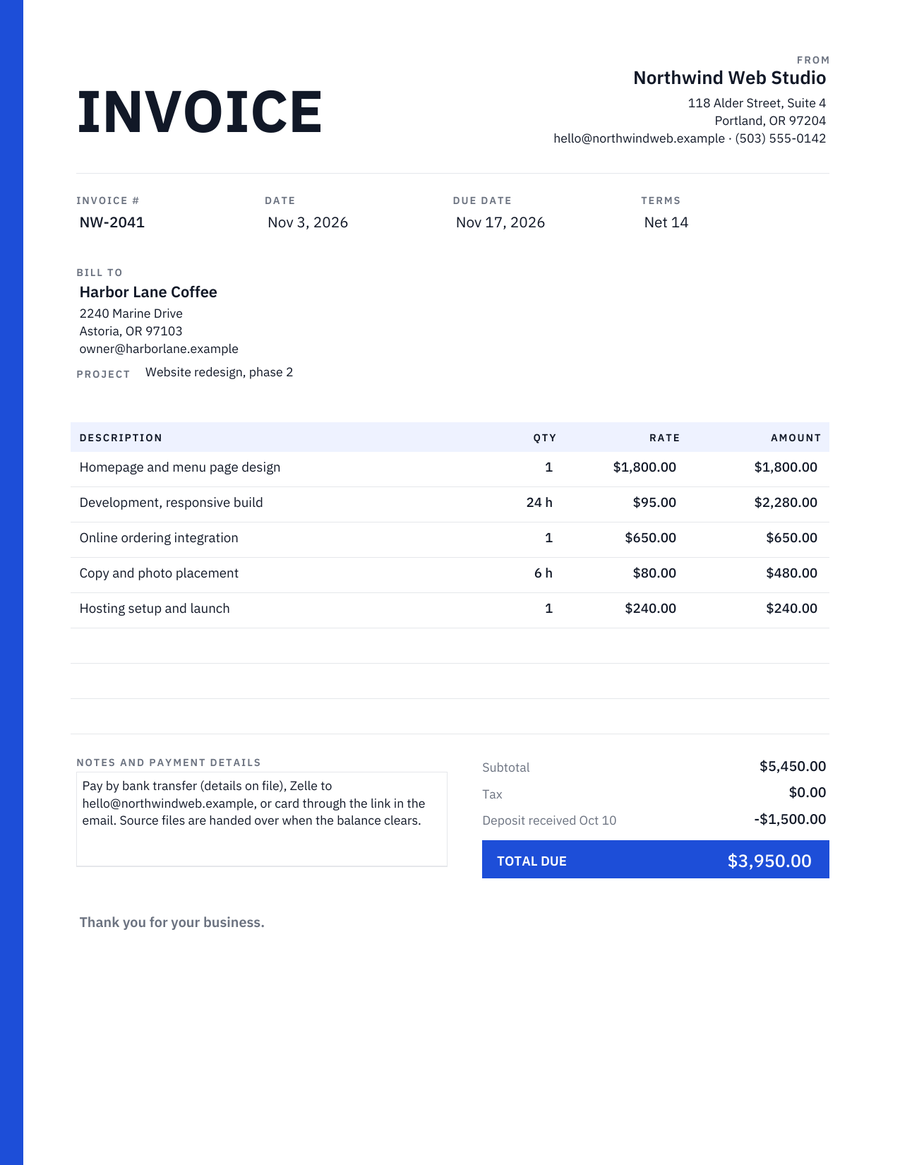Click the AMOUNT column header
Screen dimensions: 900x1165
(x=796, y=438)
